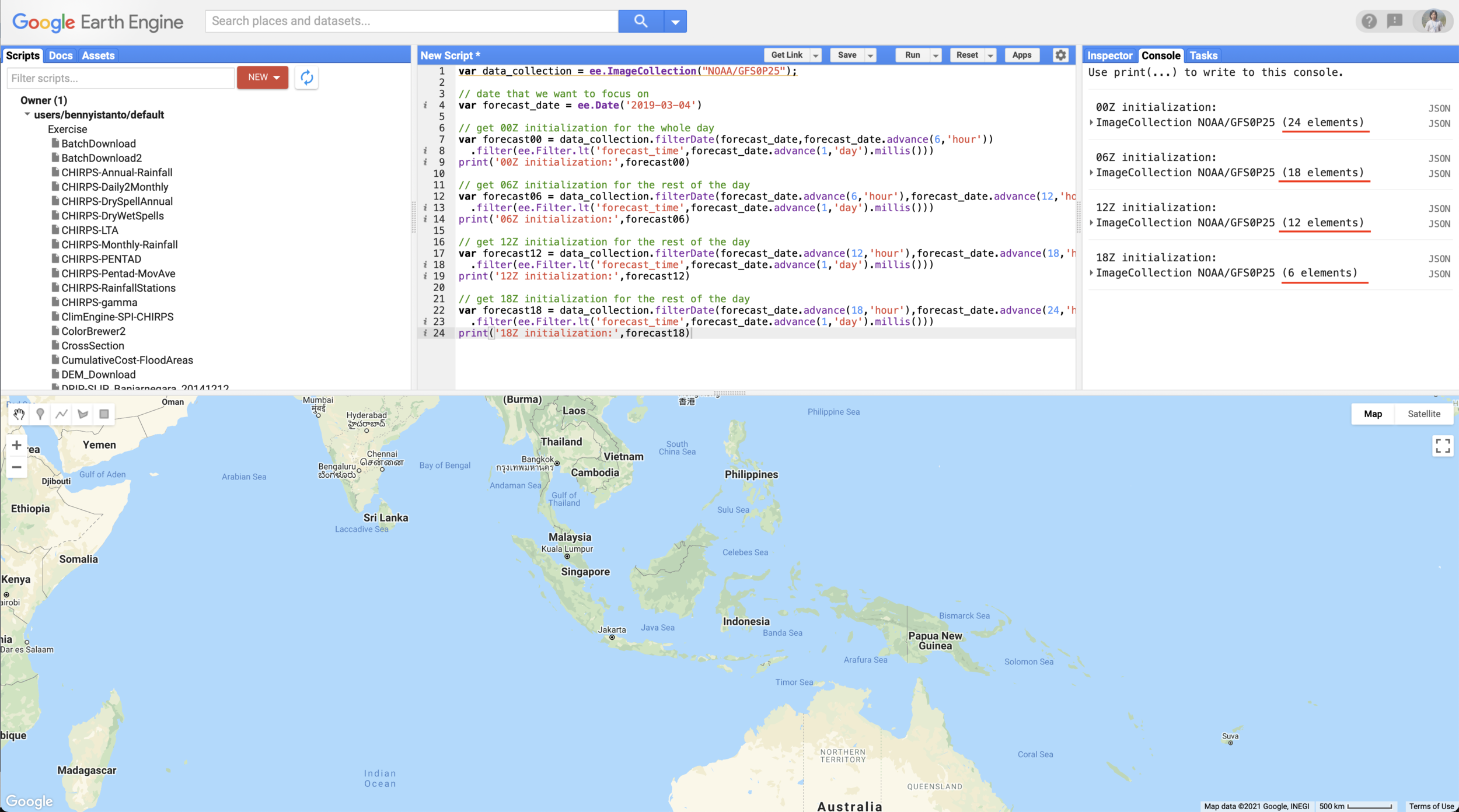Image resolution: width=1459 pixels, height=812 pixels.
Task: Select the draw rectangle tool
Action: click(104, 414)
